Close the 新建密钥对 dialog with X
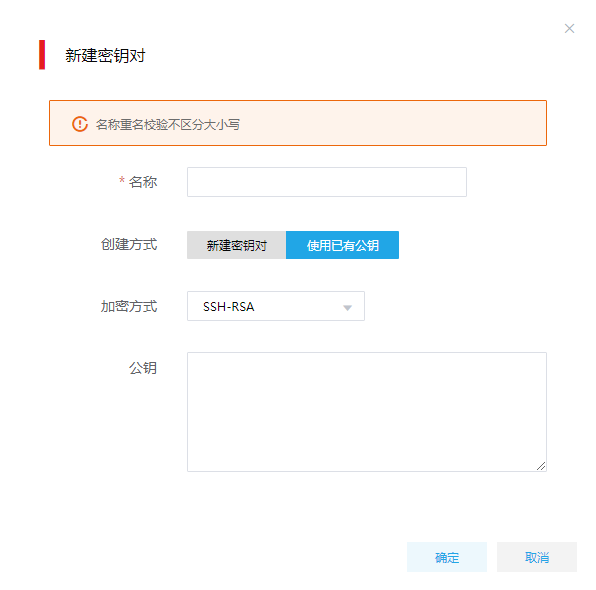The height and width of the screenshot is (590, 596). [569, 29]
